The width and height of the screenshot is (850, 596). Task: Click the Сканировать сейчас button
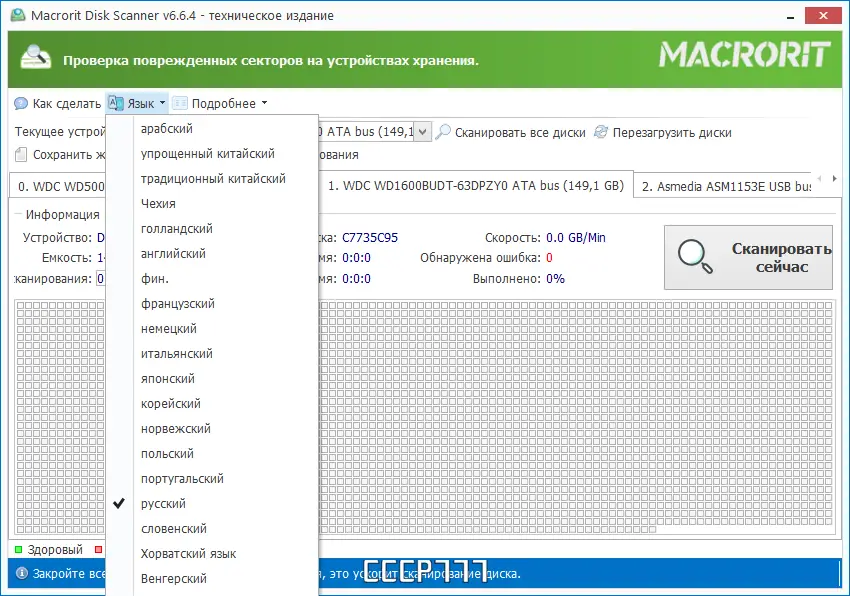coord(748,257)
